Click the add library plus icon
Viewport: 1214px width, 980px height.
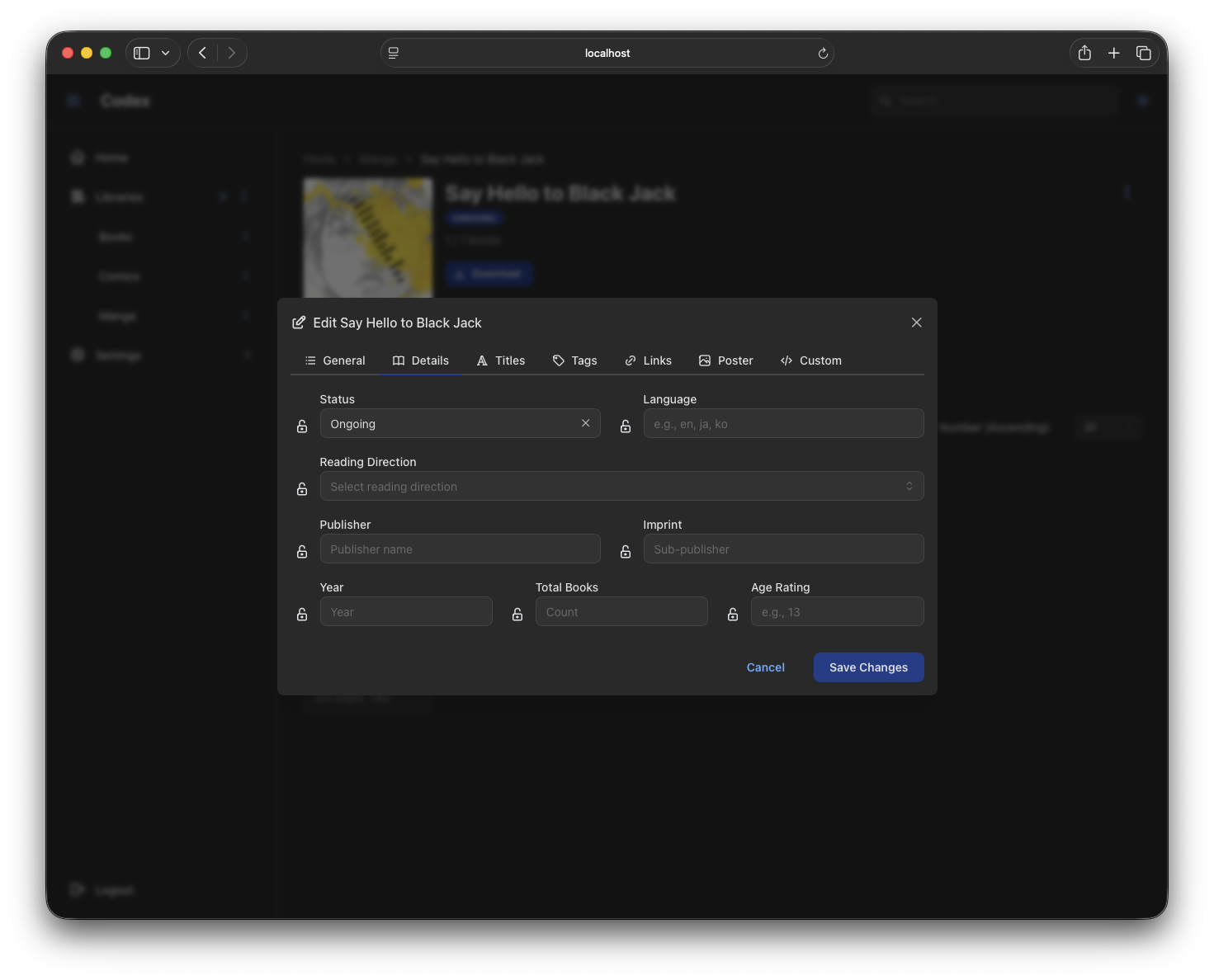[222, 196]
